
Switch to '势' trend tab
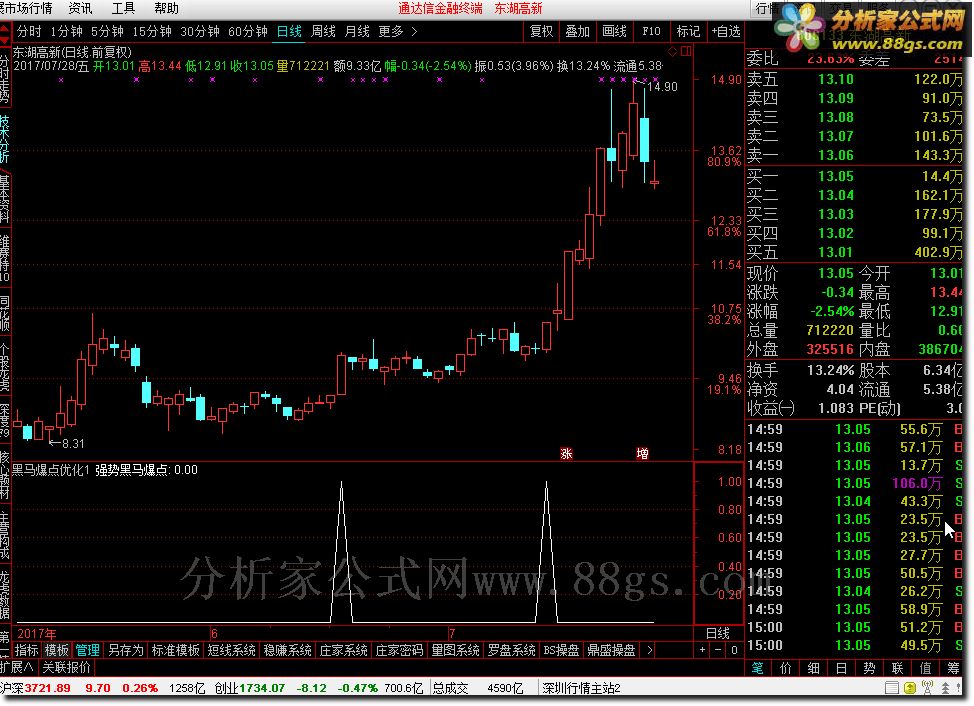(x=869, y=668)
